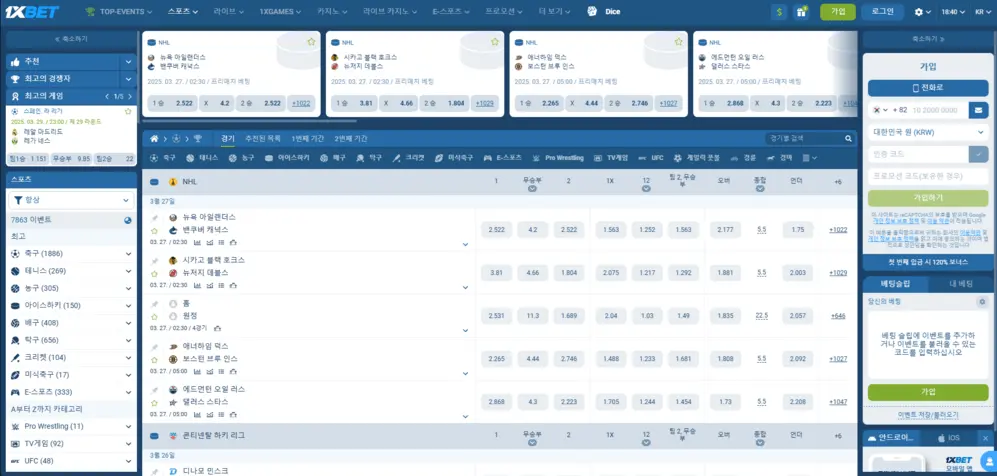Open statistics chart icon for 뉴욕 아일랜더스 match
The width and height of the screenshot is (997, 476).
click(x=196, y=242)
